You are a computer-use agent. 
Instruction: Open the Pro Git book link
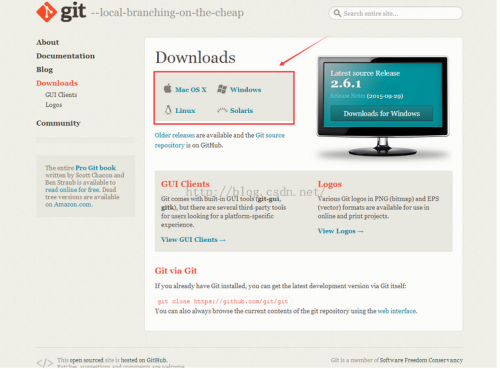(95, 168)
